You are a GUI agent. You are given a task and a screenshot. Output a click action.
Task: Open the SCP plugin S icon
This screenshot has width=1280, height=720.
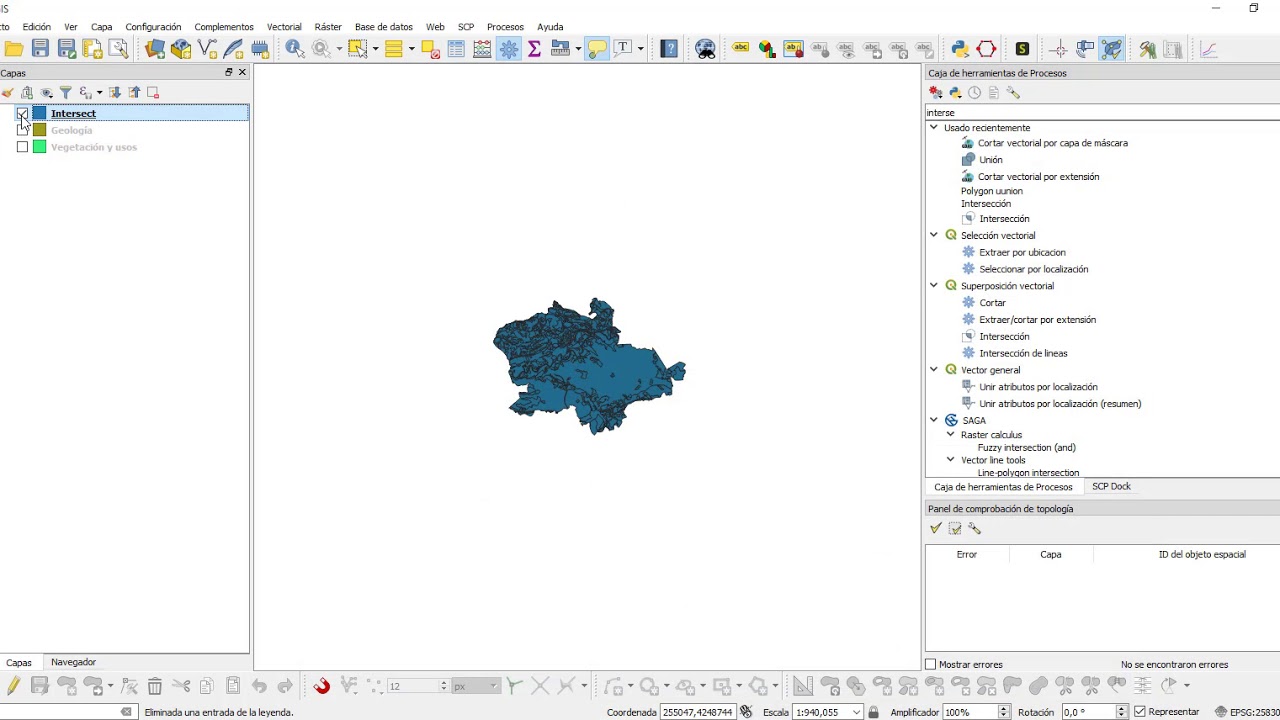coord(1022,48)
